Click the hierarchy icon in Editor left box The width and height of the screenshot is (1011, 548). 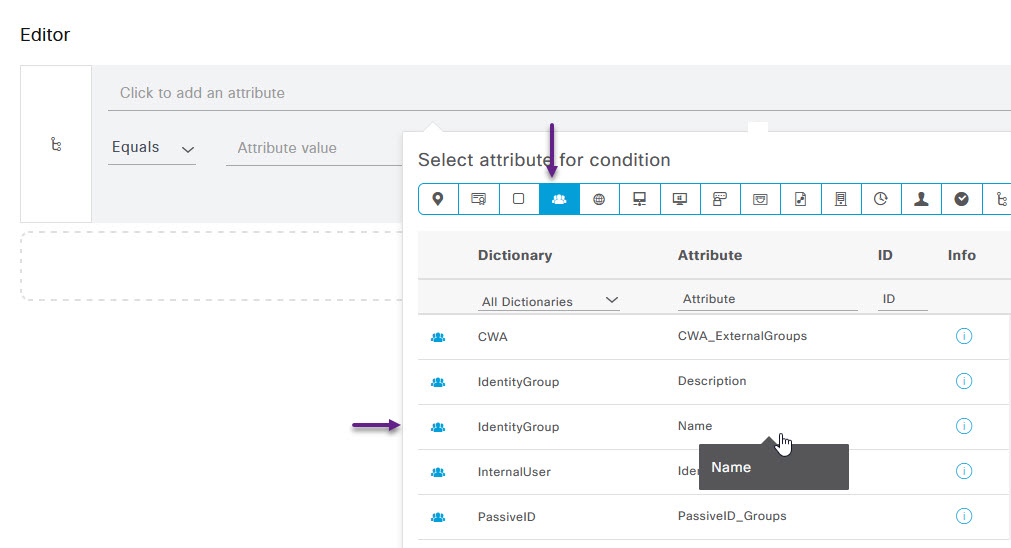(56, 144)
